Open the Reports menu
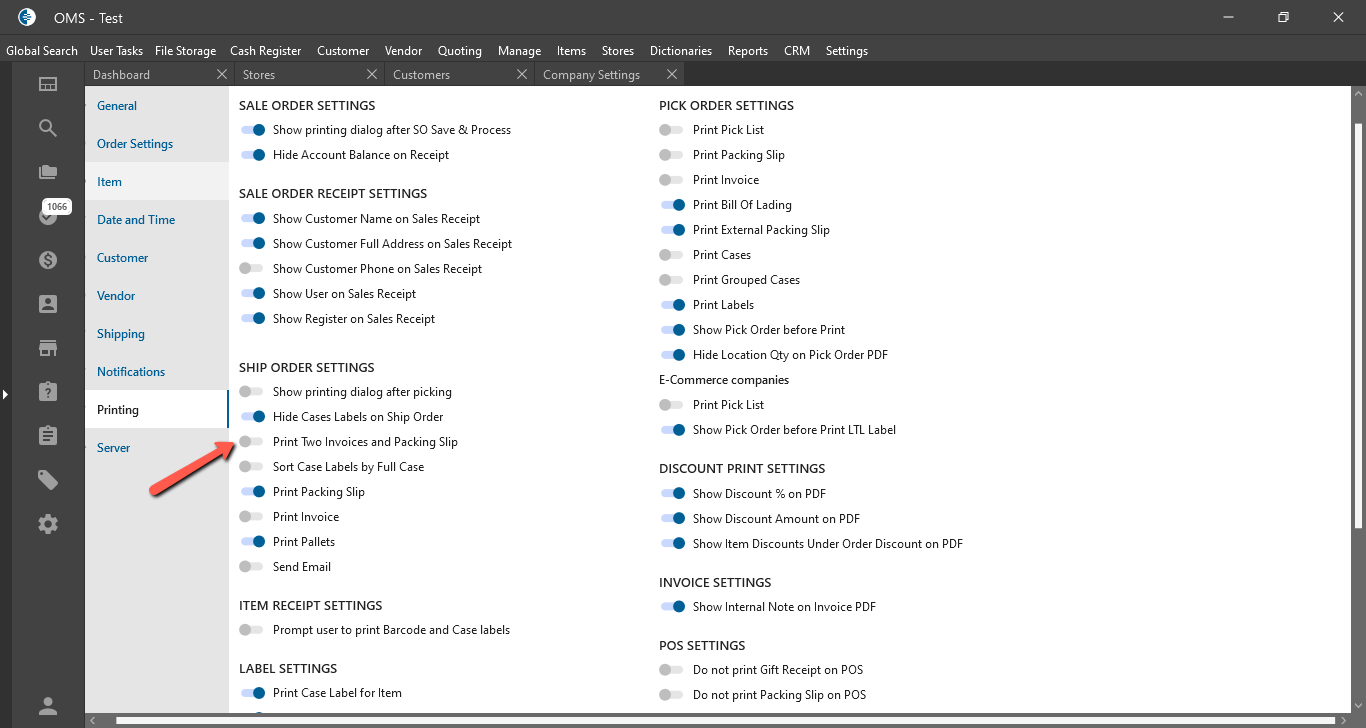The image size is (1366, 728). point(748,51)
